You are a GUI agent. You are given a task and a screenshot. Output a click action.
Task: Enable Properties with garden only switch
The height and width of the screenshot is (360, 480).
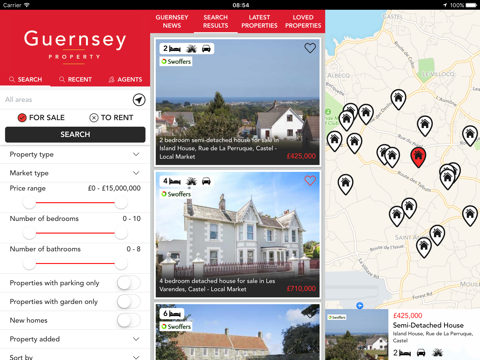(x=129, y=302)
